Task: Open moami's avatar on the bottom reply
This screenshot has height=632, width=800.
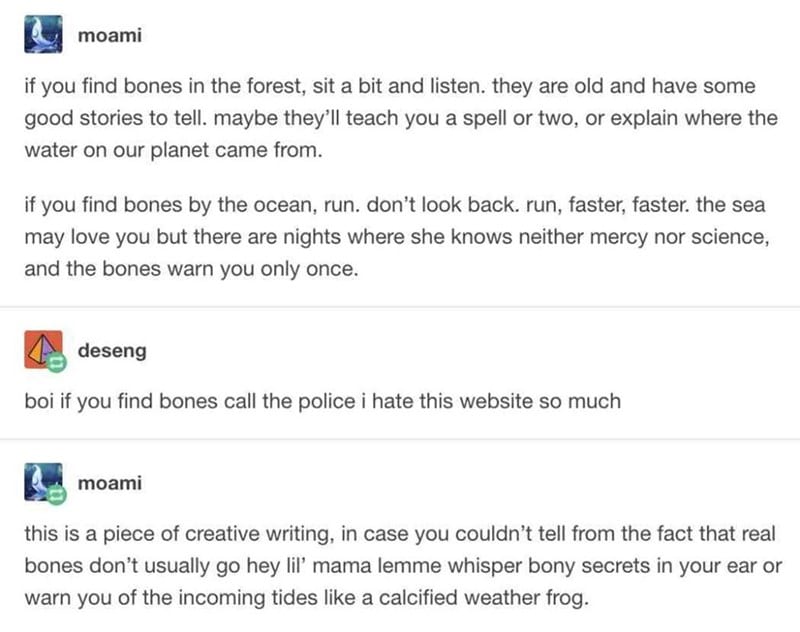Action: 43,482
